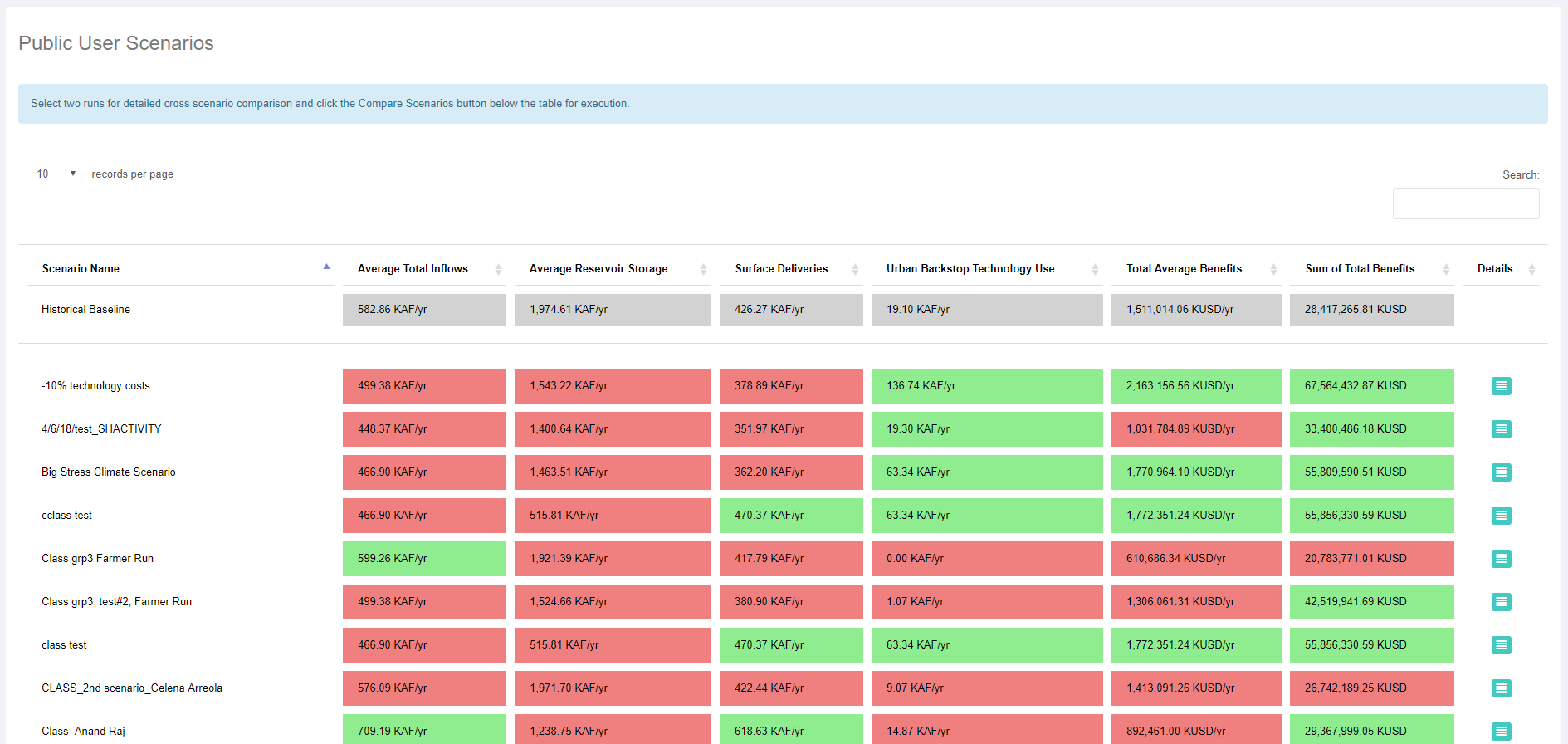Select the Class_Anand Raj scenario name
The width and height of the screenshot is (1568, 744).
tap(83, 732)
